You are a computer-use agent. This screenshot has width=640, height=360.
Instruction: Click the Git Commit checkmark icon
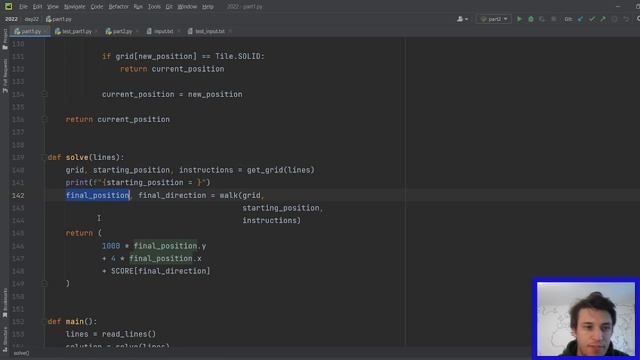tap(592, 19)
